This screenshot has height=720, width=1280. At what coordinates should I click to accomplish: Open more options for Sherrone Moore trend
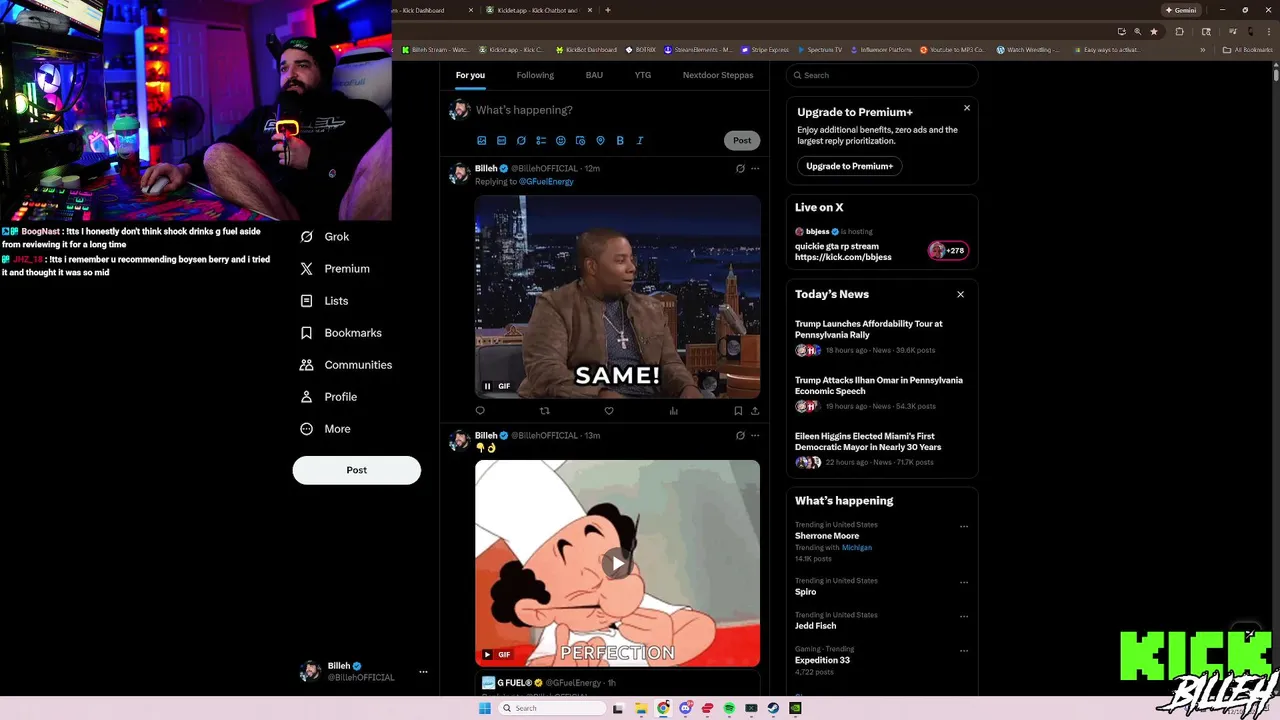point(964,526)
